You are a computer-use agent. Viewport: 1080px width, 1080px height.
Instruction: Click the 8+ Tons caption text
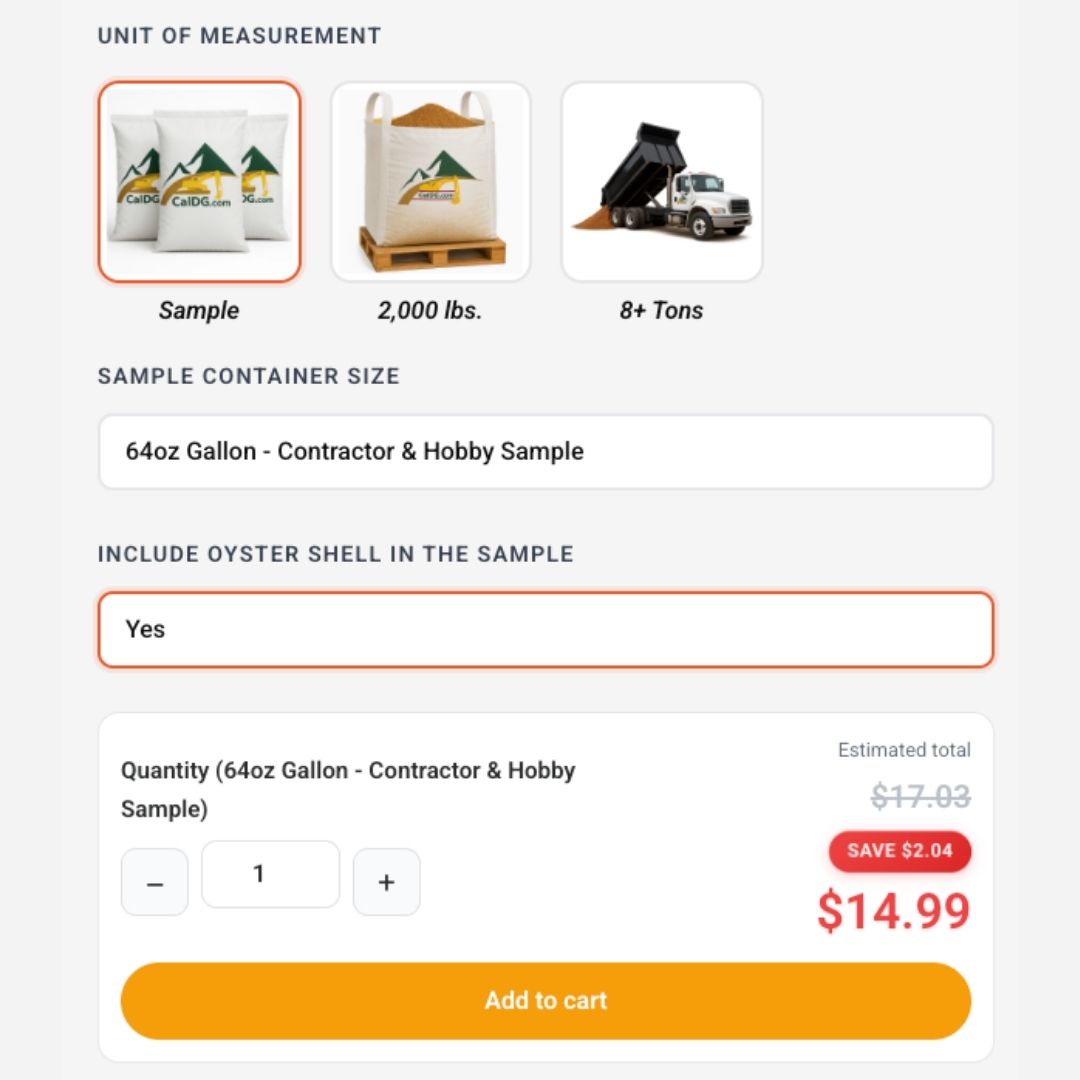point(661,310)
